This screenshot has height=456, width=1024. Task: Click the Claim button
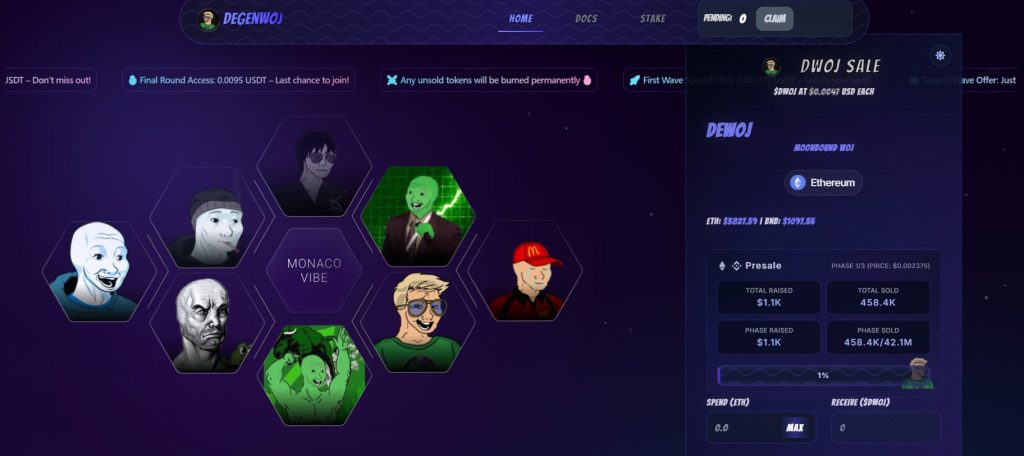coord(775,19)
